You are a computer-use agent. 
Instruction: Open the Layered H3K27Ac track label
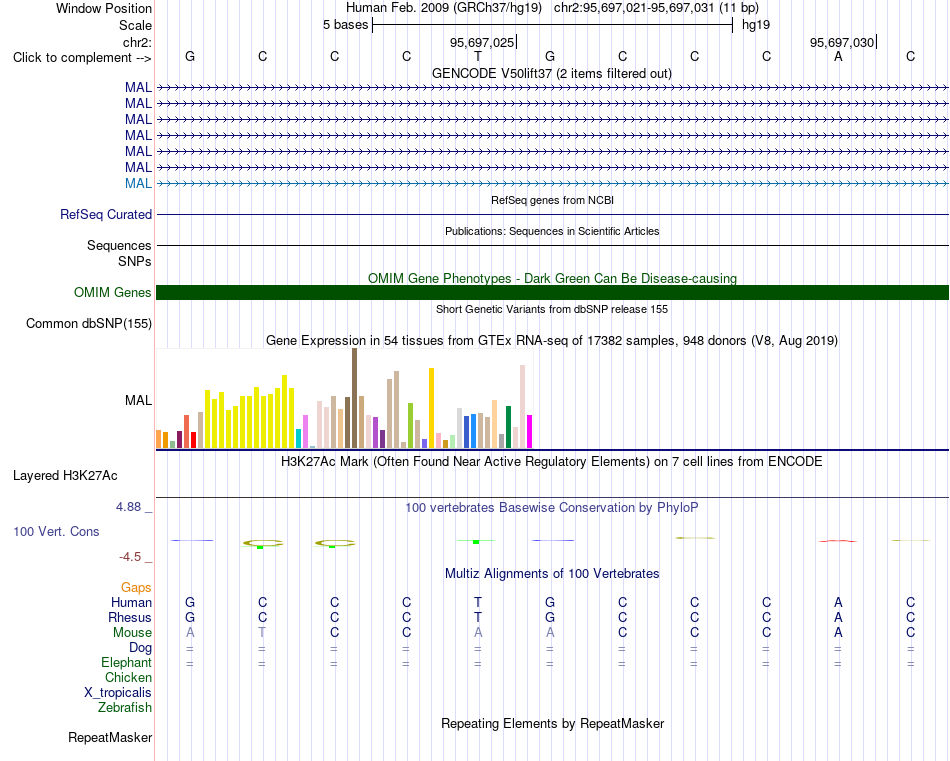point(65,476)
